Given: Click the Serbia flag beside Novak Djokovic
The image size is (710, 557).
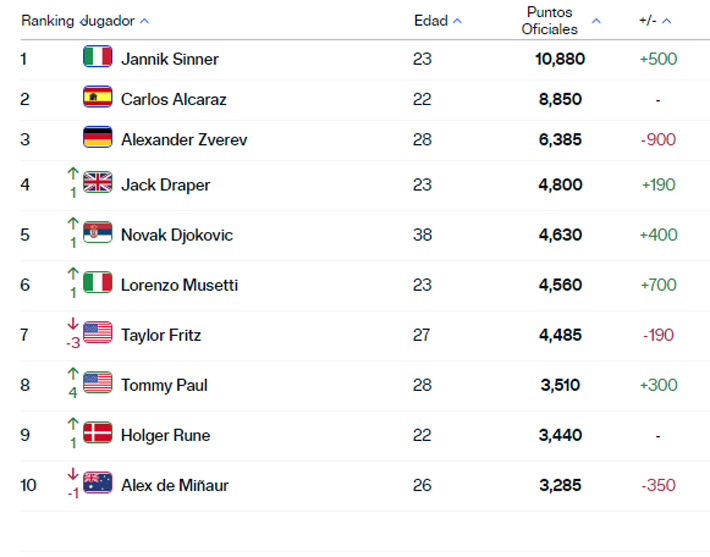Looking at the screenshot, I should pos(97,232).
